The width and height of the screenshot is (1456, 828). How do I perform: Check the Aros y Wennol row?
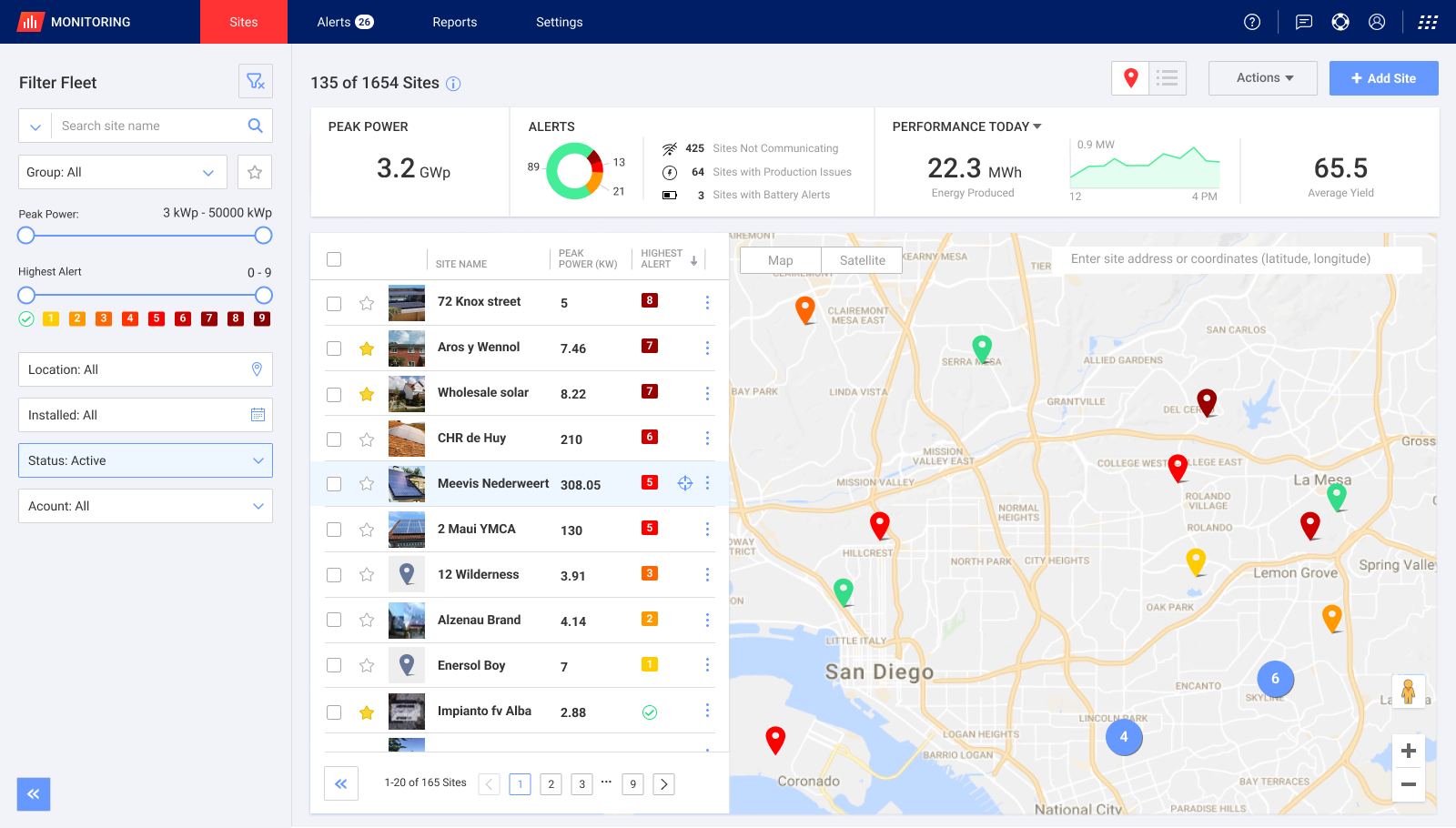point(334,348)
